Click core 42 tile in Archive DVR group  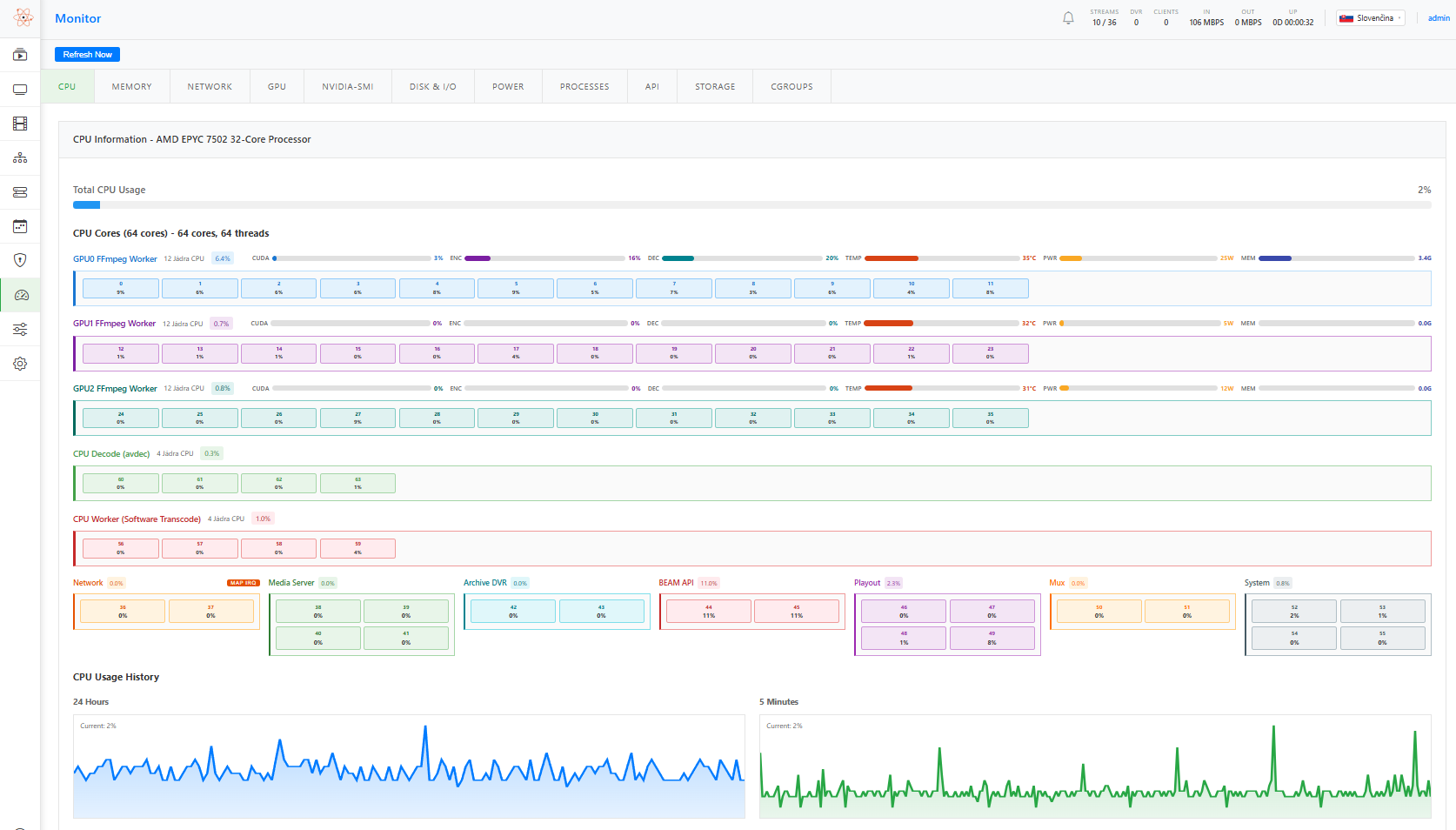[513, 612]
